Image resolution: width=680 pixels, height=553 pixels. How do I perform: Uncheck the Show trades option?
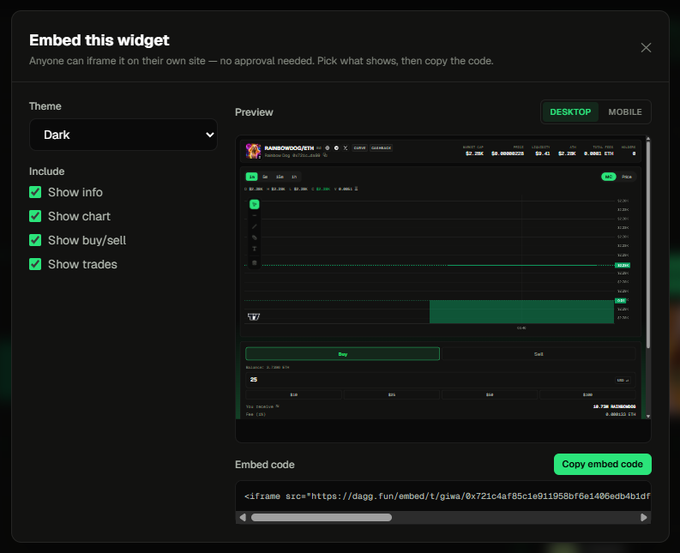pos(35,264)
